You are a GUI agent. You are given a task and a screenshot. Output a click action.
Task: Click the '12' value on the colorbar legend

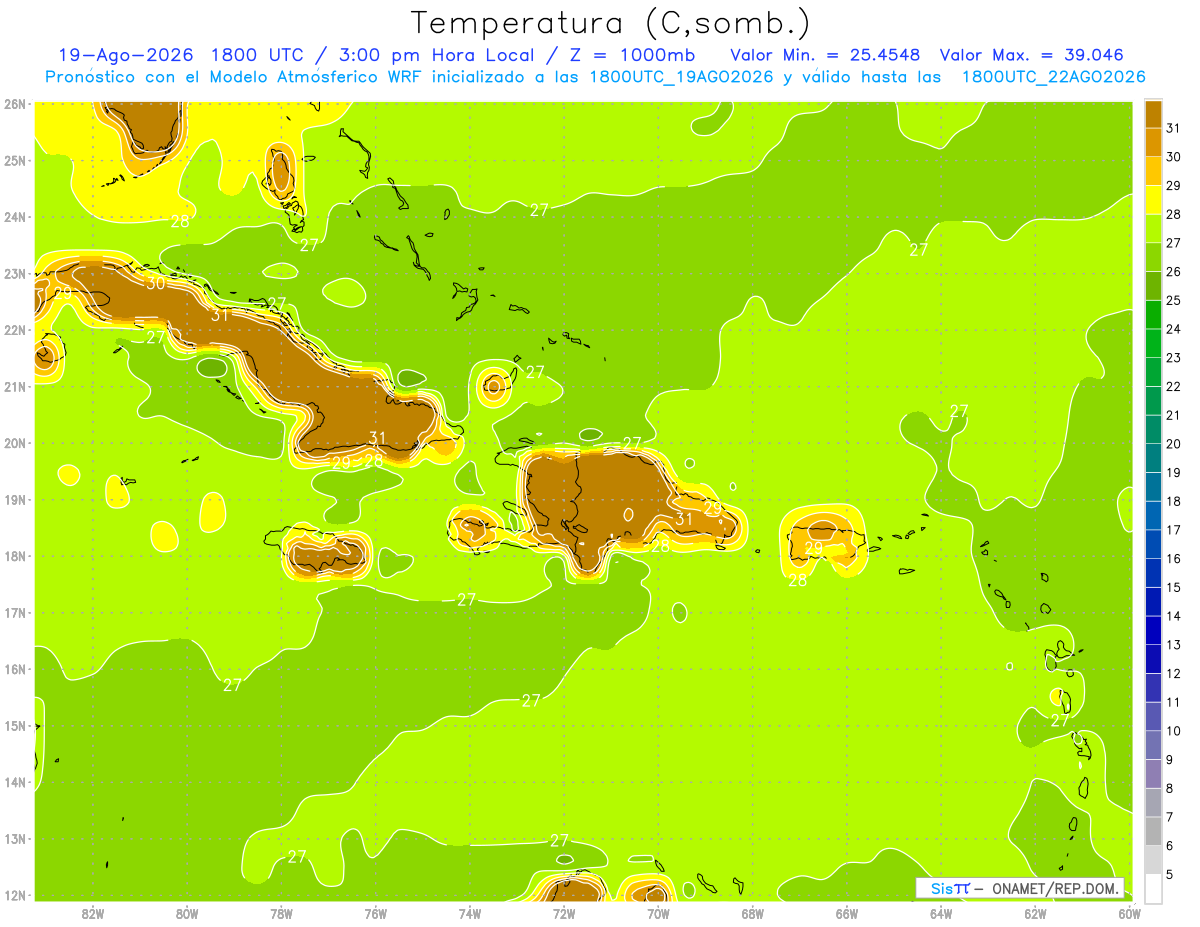pyautogui.click(x=1174, y=673)
